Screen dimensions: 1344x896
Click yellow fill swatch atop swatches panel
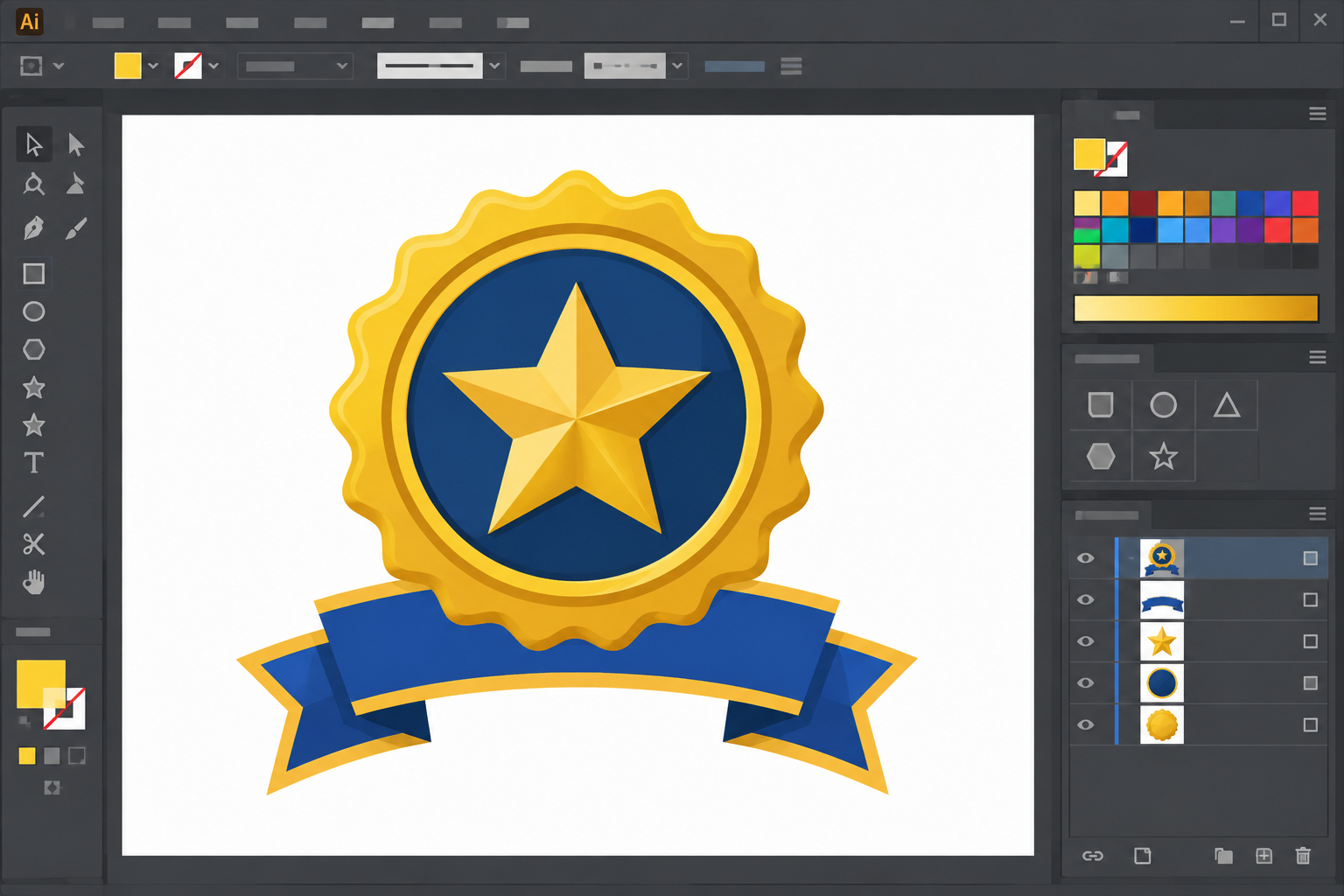pyautogui.click(x=1089, y=154)
